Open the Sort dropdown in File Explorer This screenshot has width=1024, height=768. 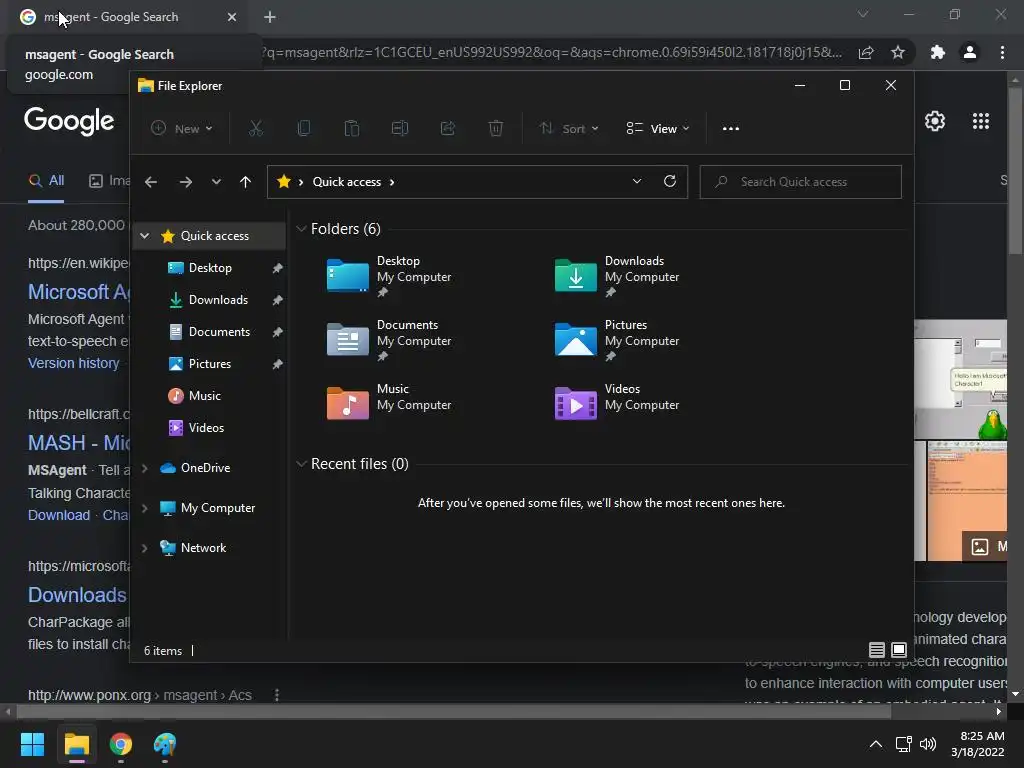569,129
